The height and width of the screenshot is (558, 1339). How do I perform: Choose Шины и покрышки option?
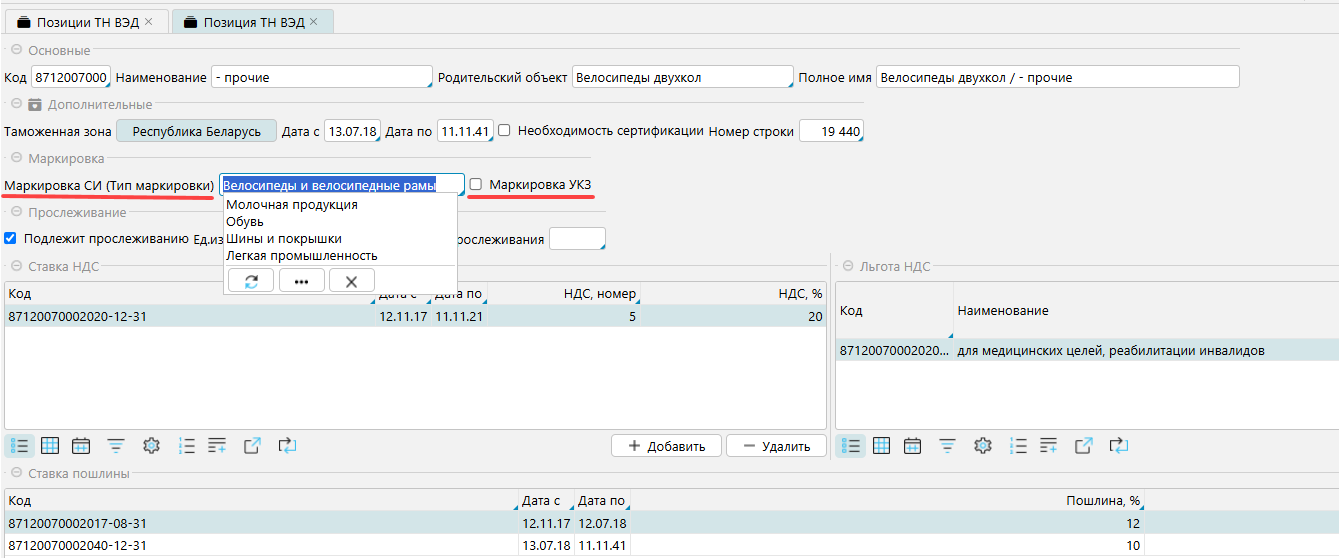284,239
